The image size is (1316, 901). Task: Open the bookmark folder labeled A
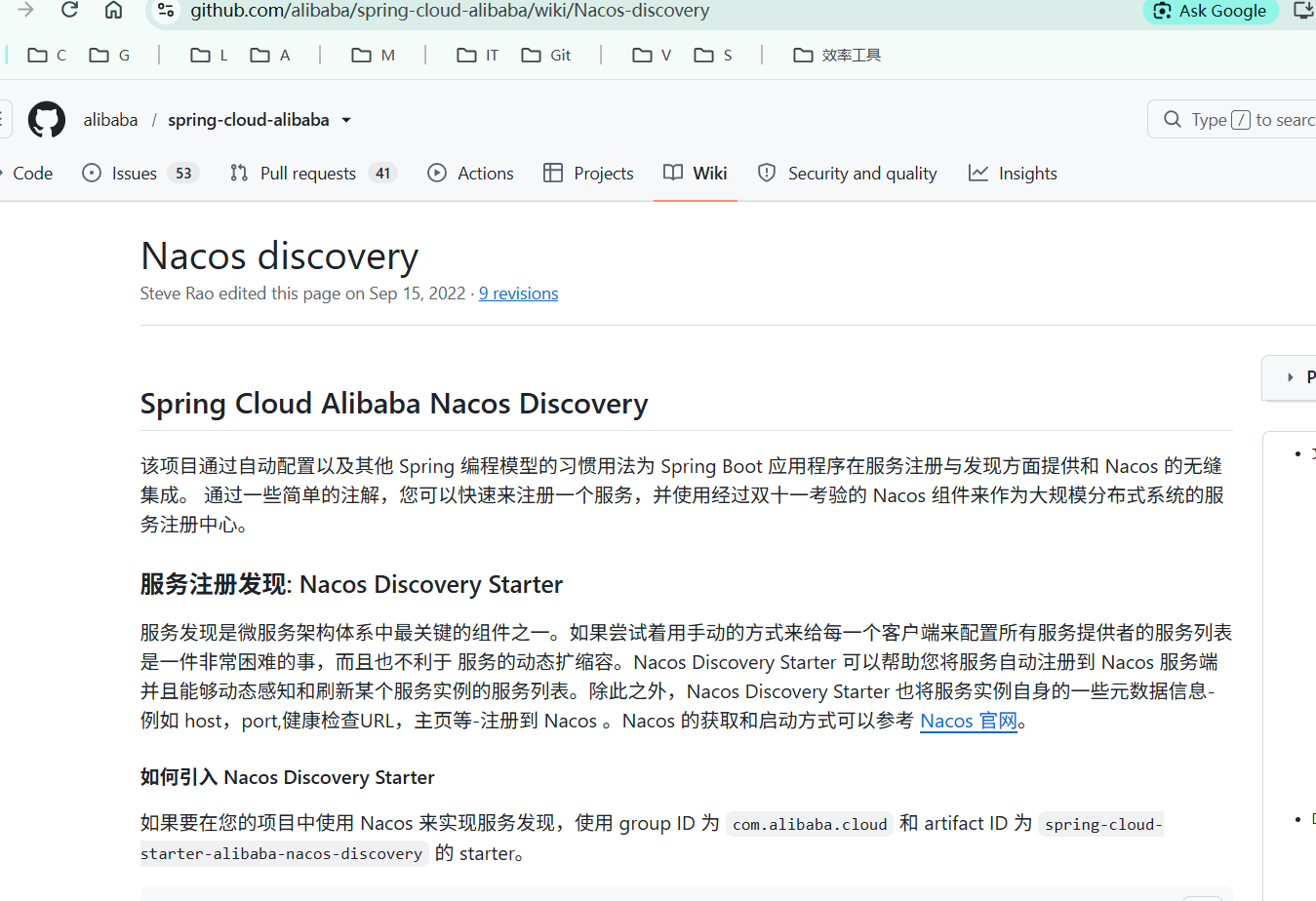click(270, 55)
